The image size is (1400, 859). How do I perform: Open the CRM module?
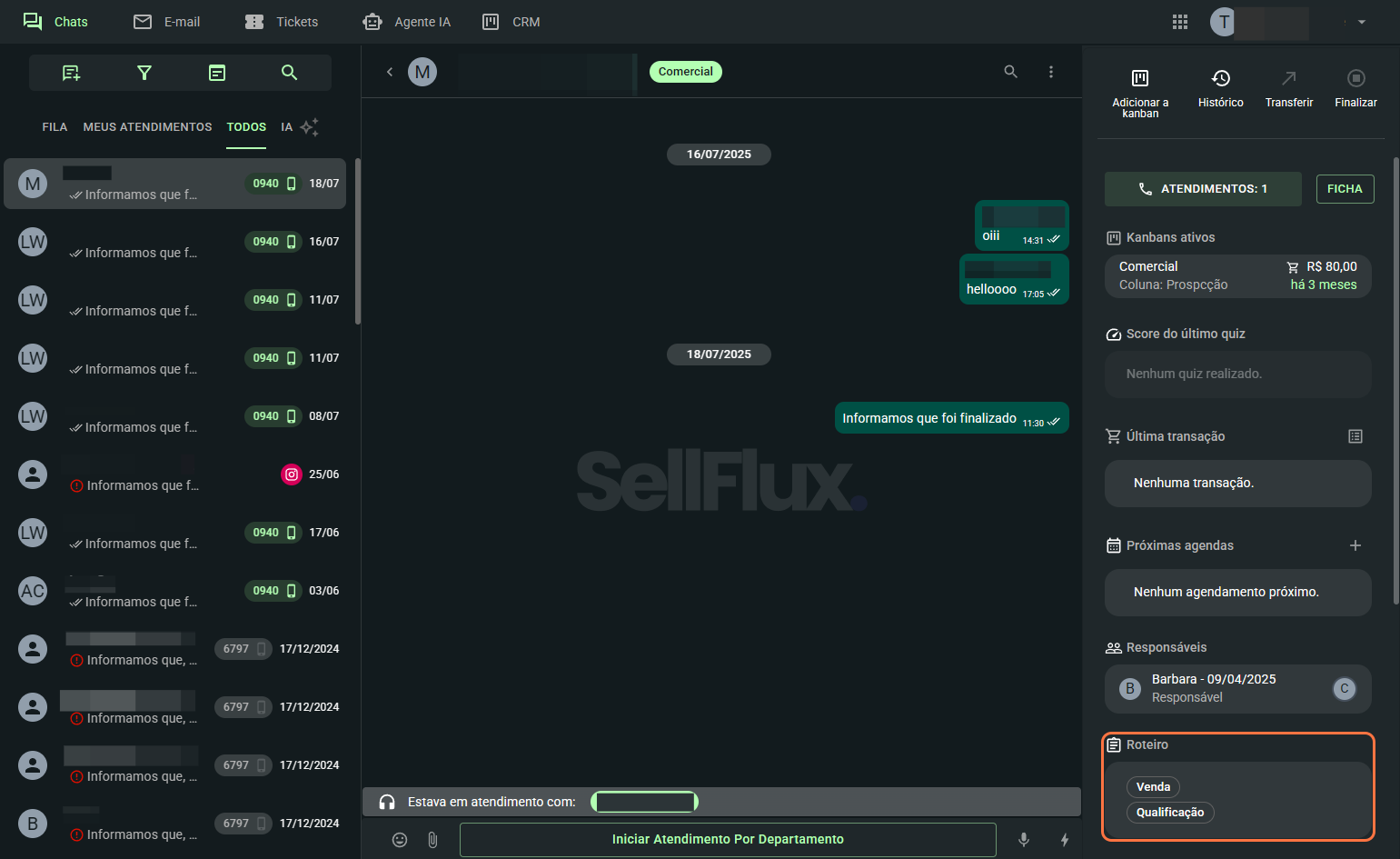511,22
